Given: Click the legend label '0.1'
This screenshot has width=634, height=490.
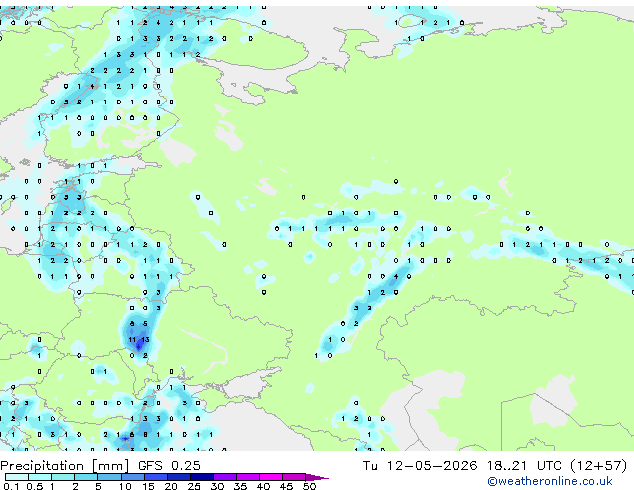Looking at the screenshot, I should click(11, 486).
